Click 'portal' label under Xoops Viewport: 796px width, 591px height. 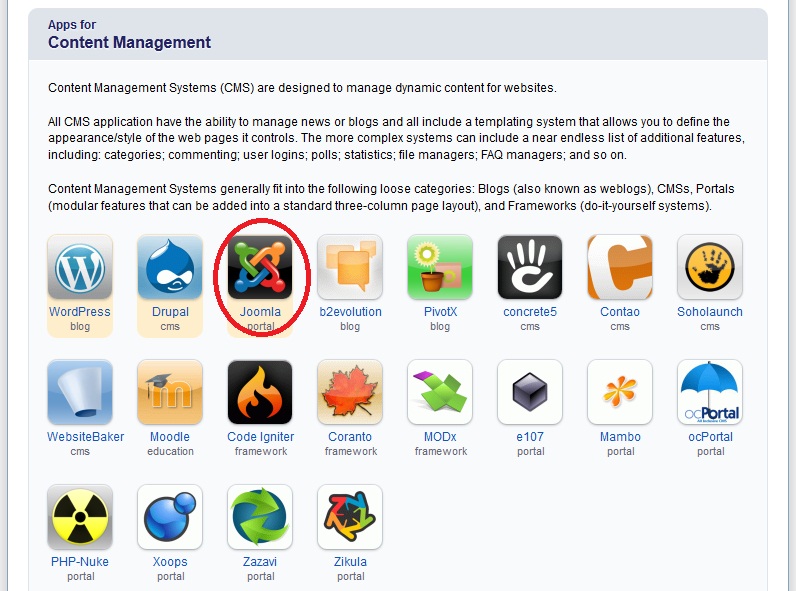tap(171, 576)
